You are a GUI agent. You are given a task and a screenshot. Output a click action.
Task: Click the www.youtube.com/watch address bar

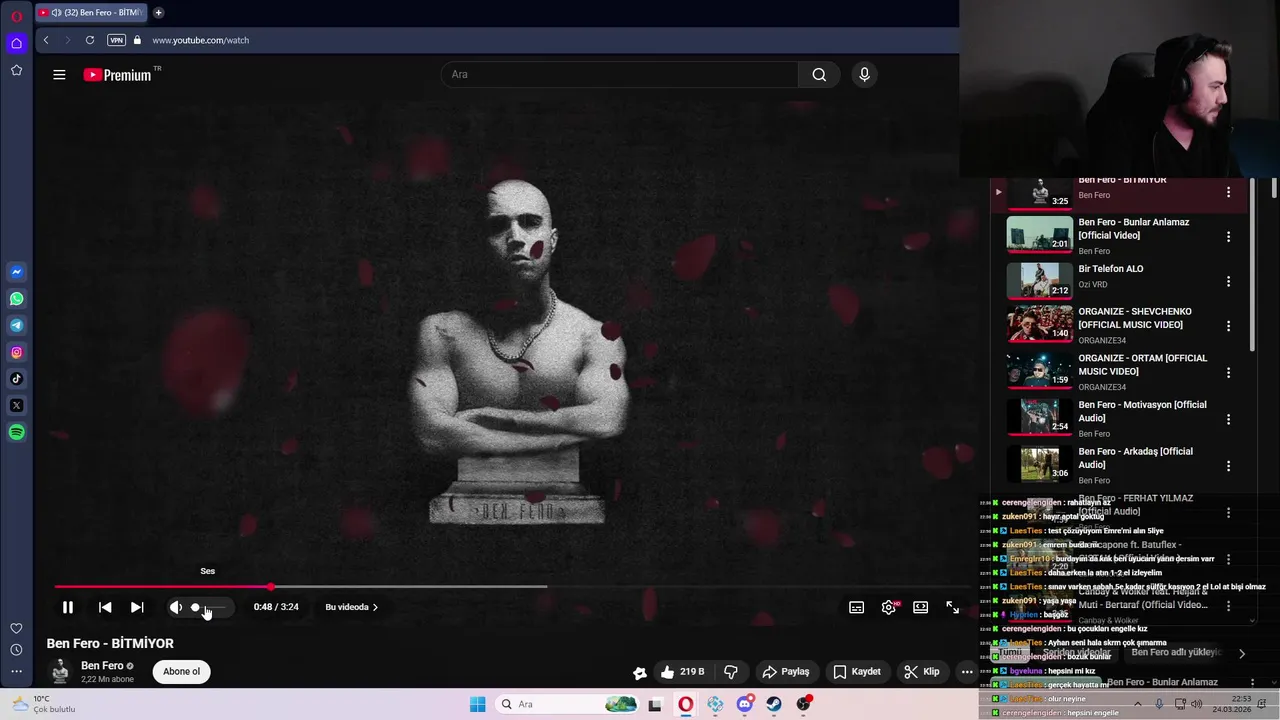[200, 40]
